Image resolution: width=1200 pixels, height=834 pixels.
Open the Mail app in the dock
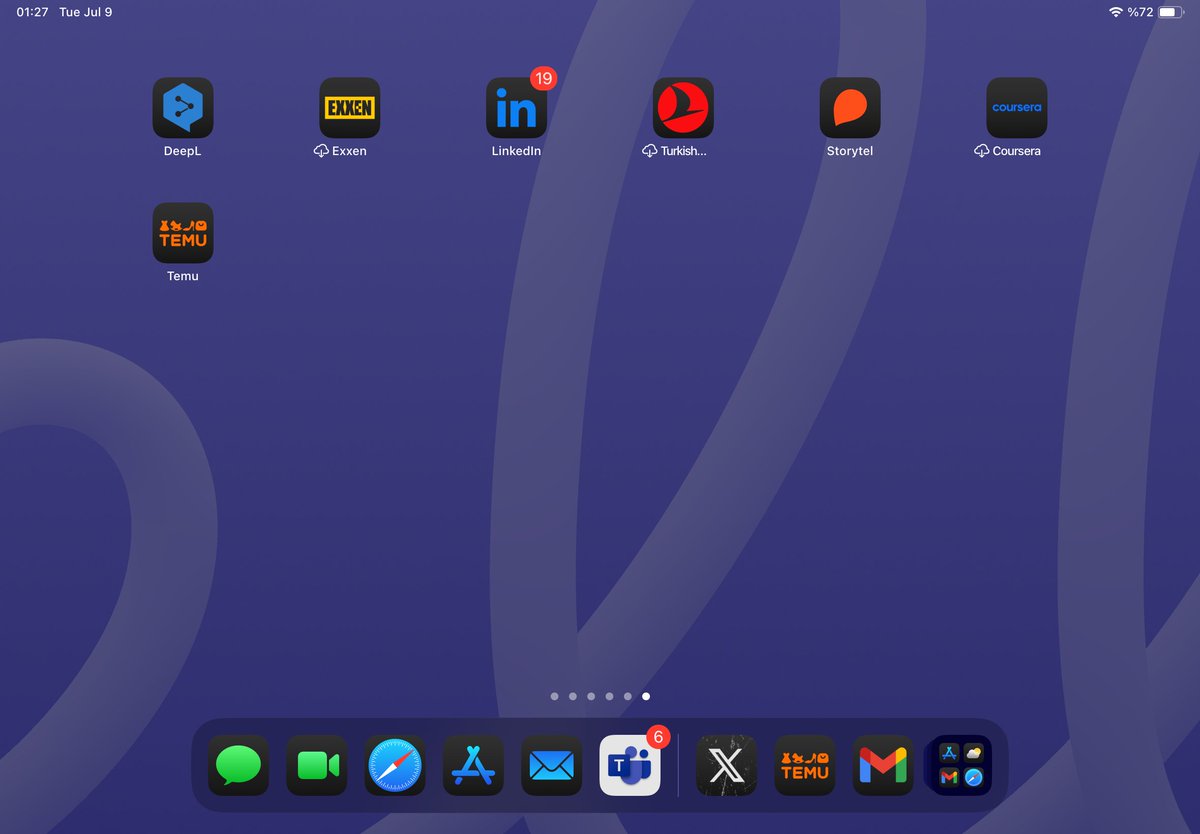click(552, 766)
